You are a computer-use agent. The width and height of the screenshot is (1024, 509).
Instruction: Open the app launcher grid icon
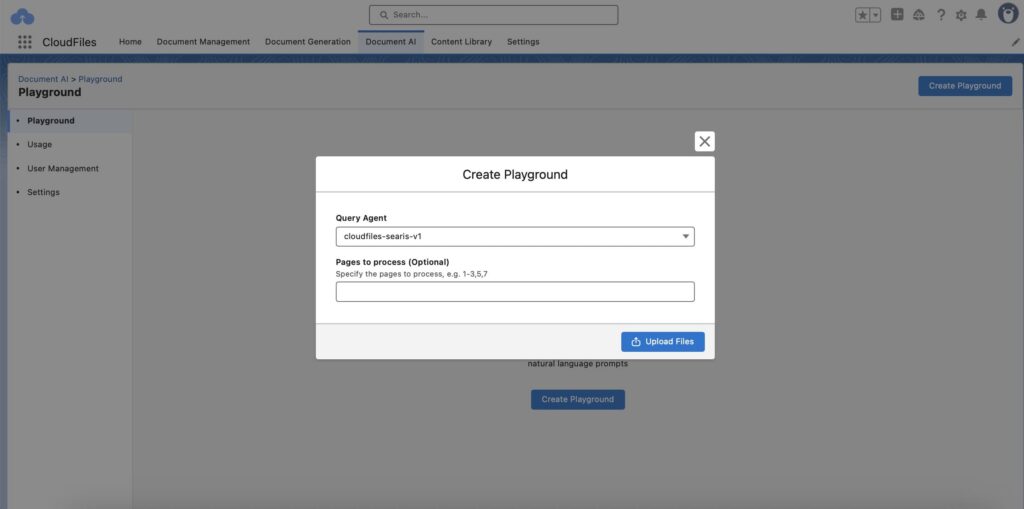tap(25, 42)
